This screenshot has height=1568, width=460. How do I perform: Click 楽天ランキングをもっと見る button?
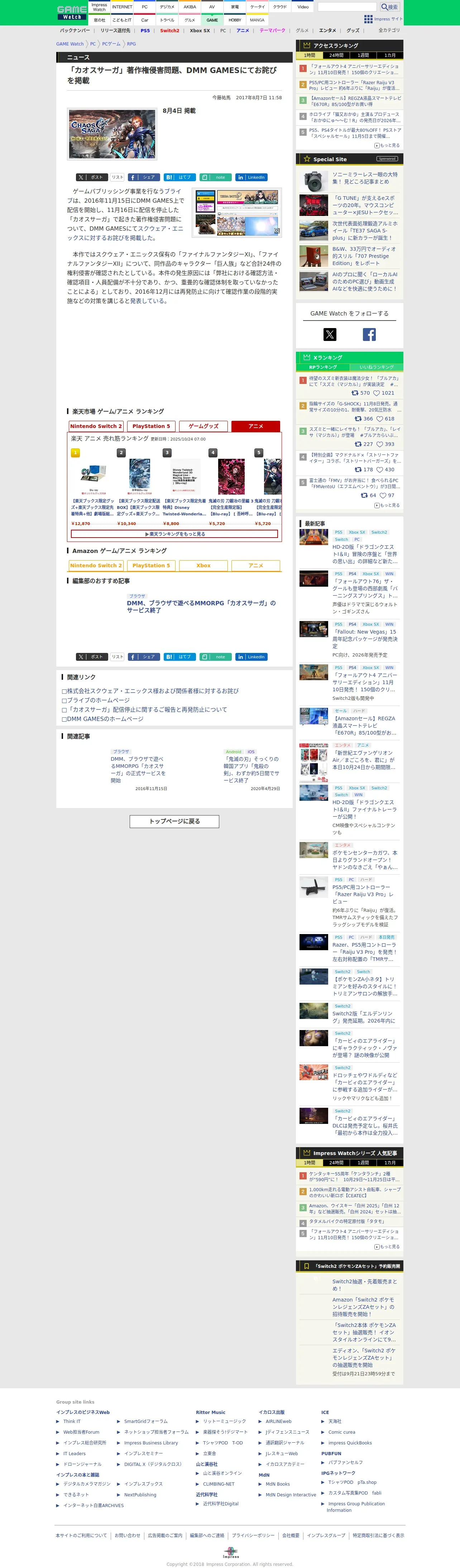[174, 534]
